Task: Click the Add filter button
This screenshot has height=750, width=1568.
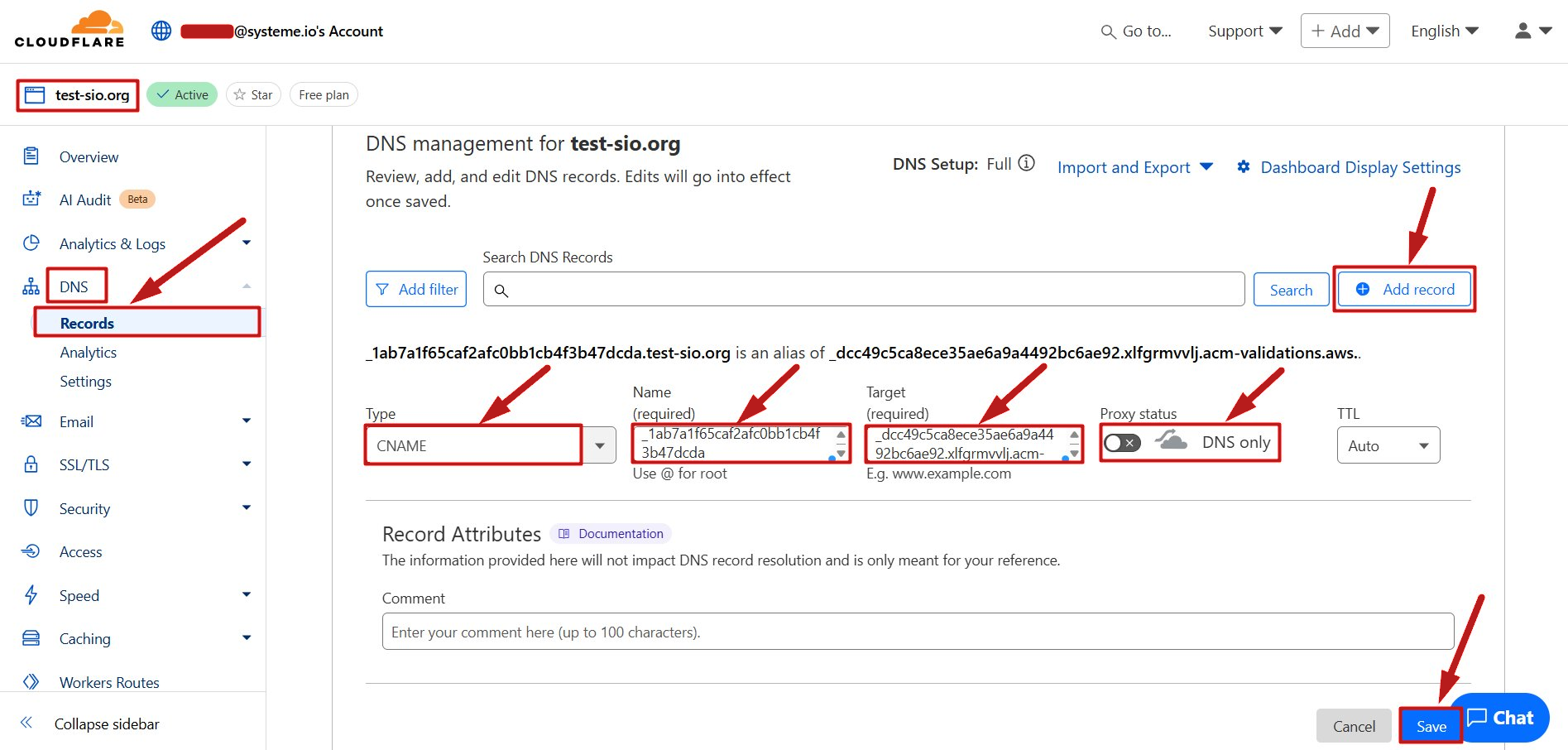Action: [x=416, y=289]
